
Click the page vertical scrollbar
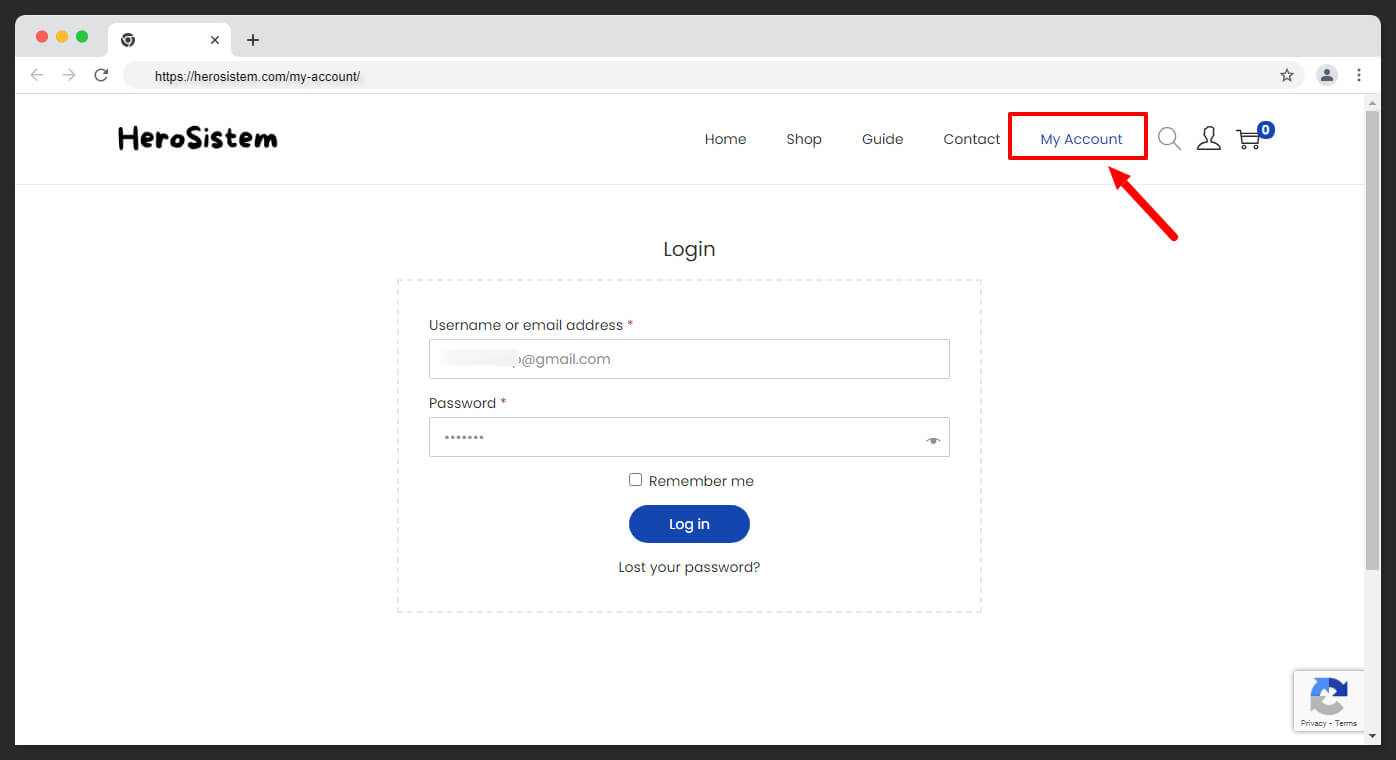(1372, 340)
